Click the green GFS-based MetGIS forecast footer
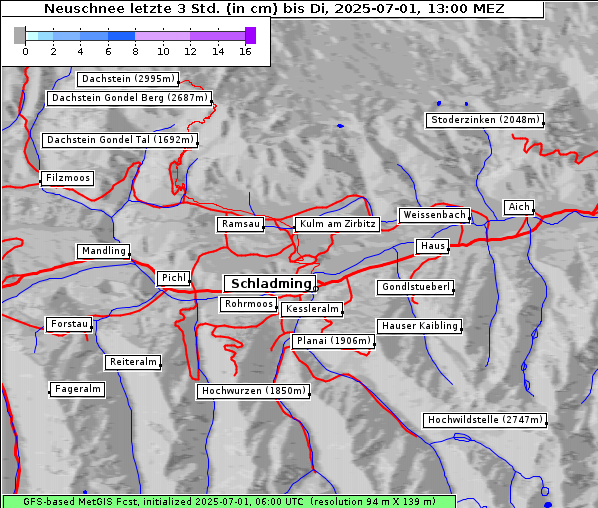 [x=229, y=502]
